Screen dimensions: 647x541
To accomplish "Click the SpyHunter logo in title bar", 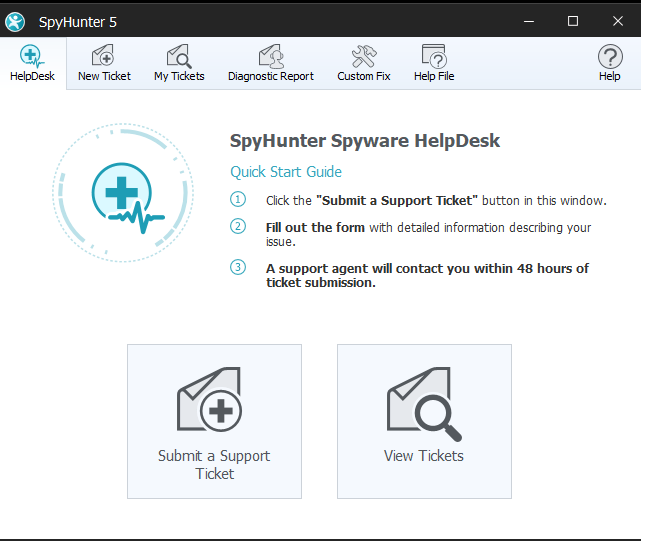I will (x=16, y=21).
